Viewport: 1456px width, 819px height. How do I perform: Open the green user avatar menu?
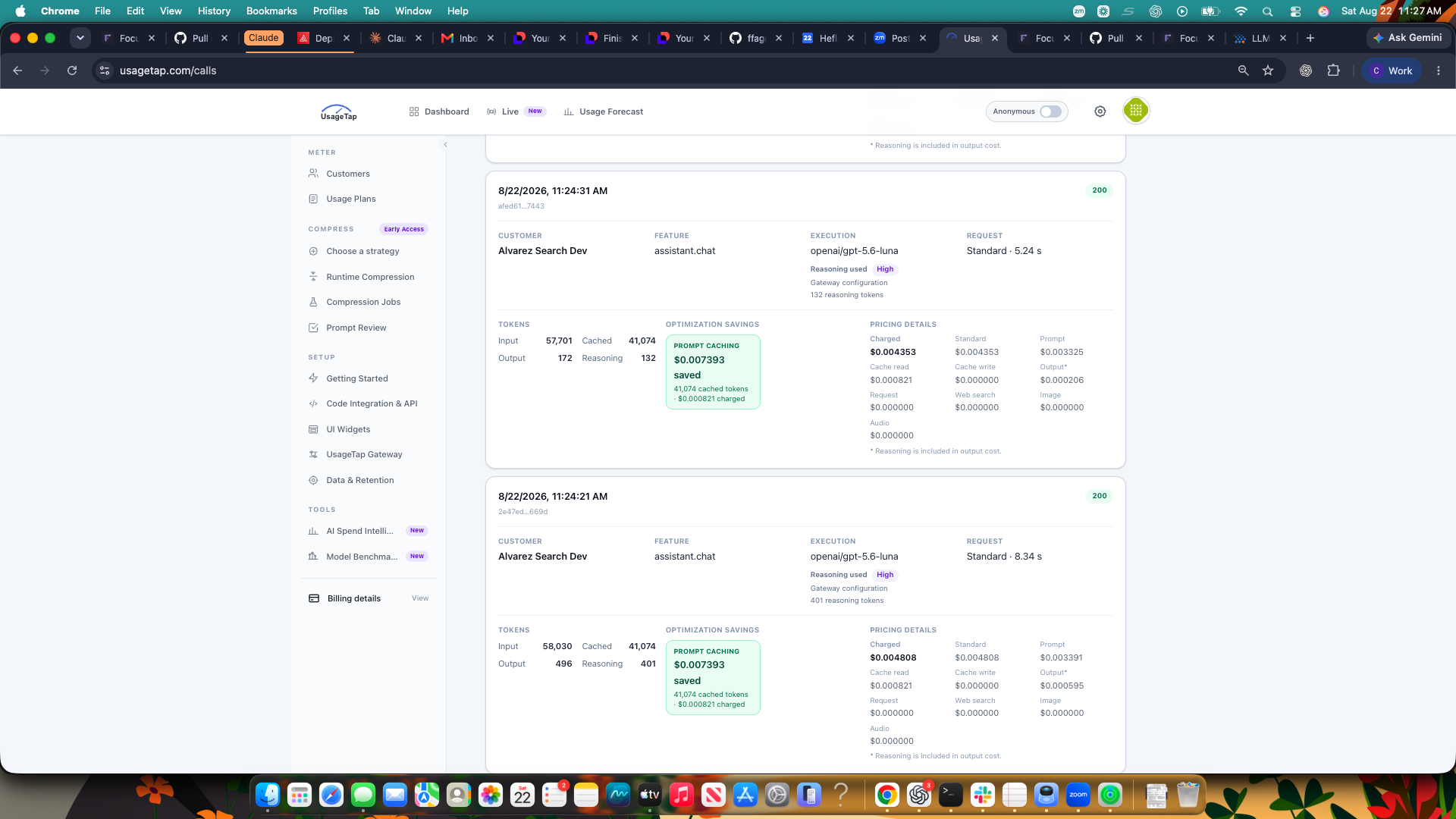point(1135,111)
